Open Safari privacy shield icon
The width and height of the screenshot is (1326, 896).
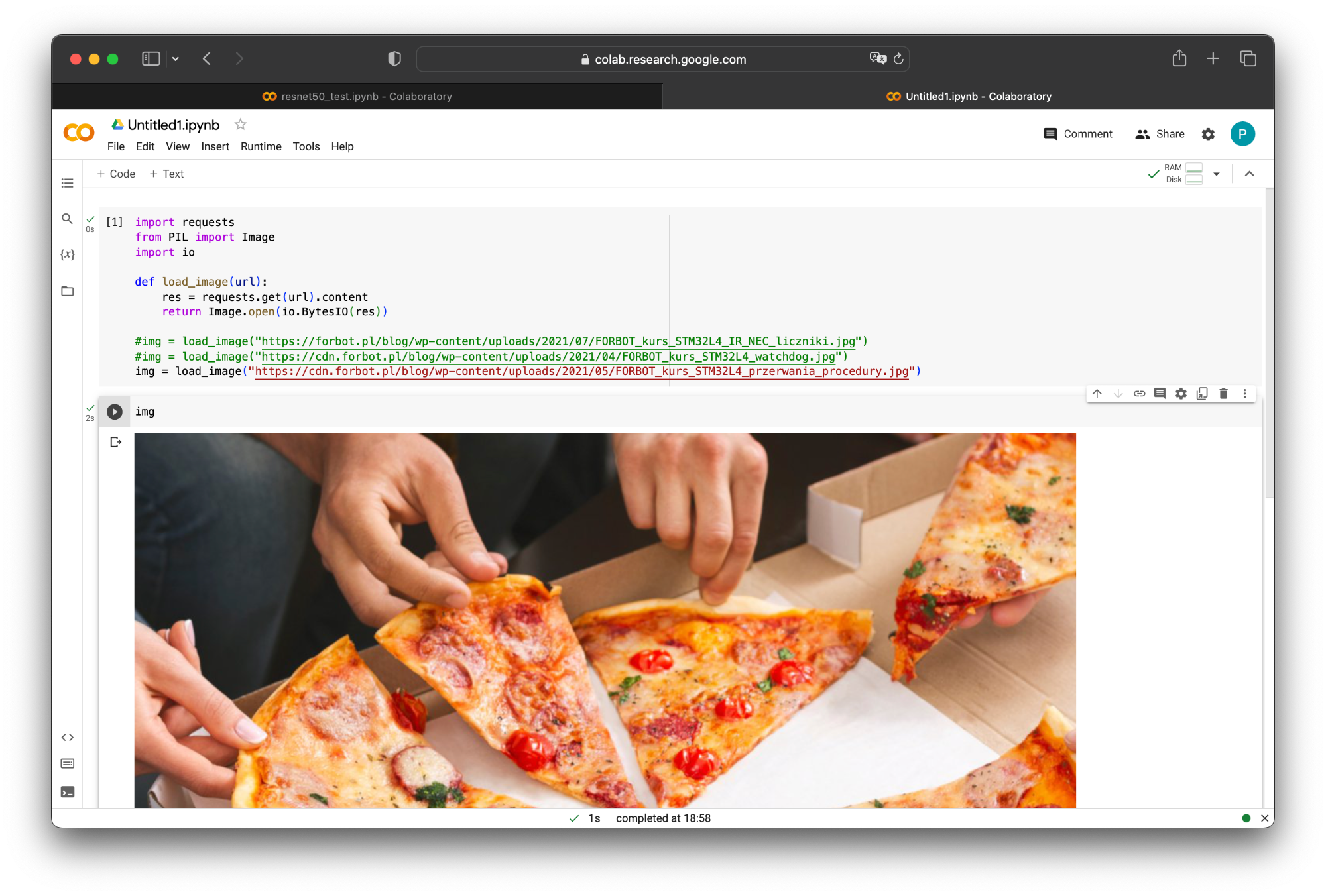(394, 59)
